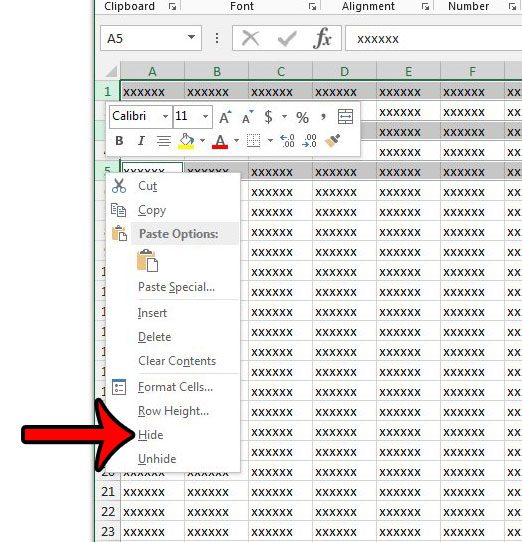
Task: Click the Select All corner triangle
Action: pos(111,71)
